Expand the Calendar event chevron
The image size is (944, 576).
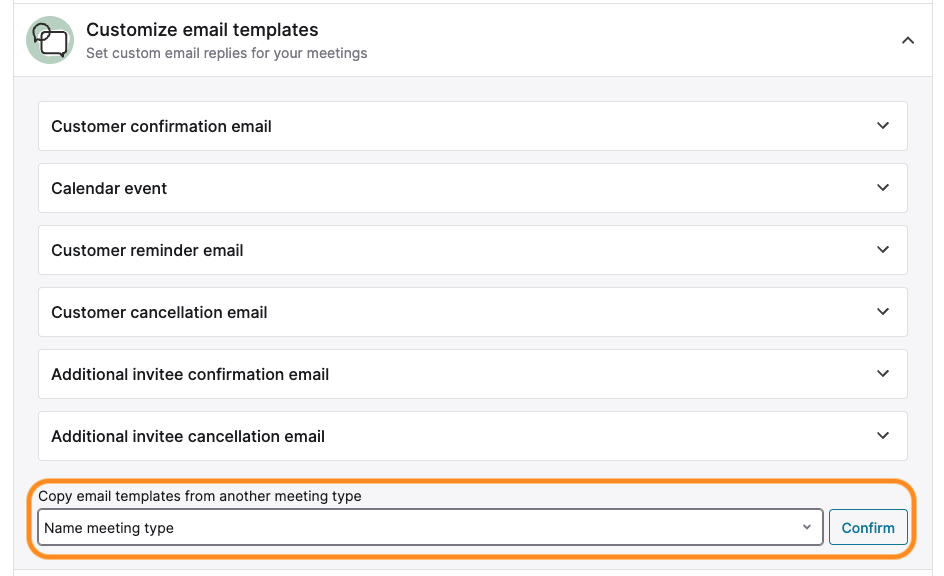click(883, 188)
